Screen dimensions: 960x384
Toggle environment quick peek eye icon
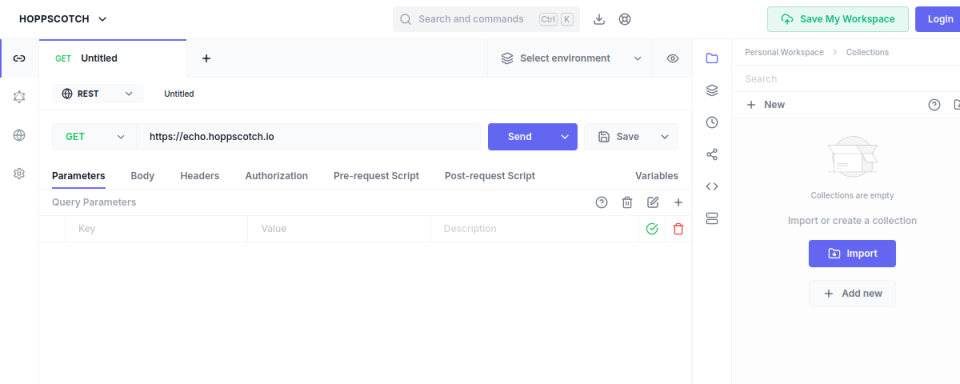672,58
